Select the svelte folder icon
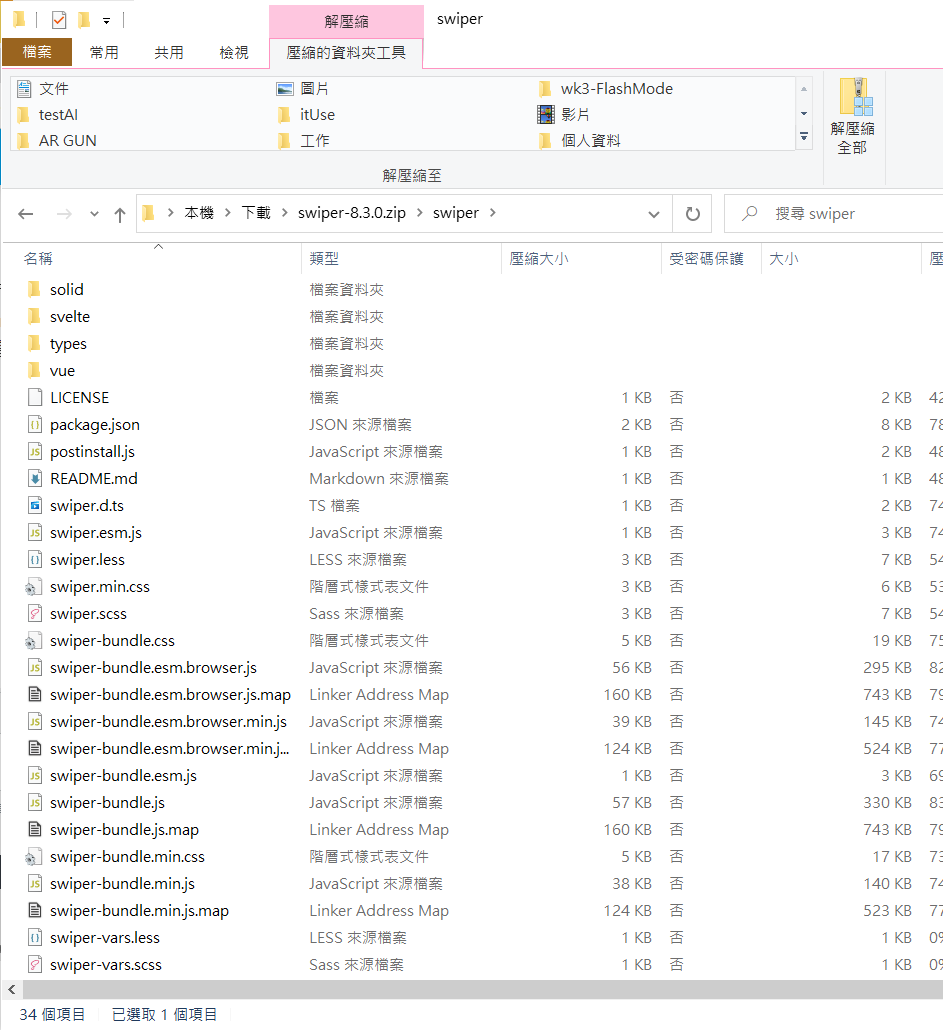The height and width of the screenshot is (1030, 943). [x=35, y=316]
